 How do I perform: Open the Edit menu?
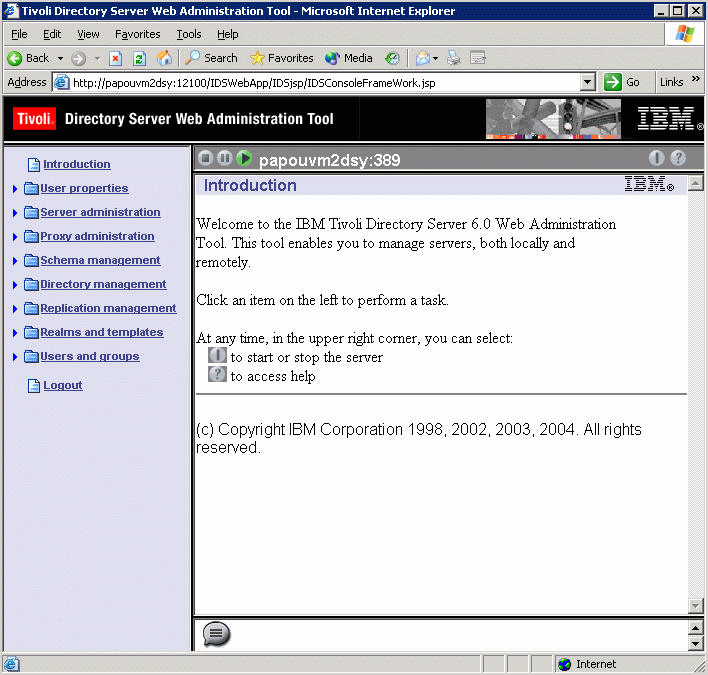tap(52, 34)
